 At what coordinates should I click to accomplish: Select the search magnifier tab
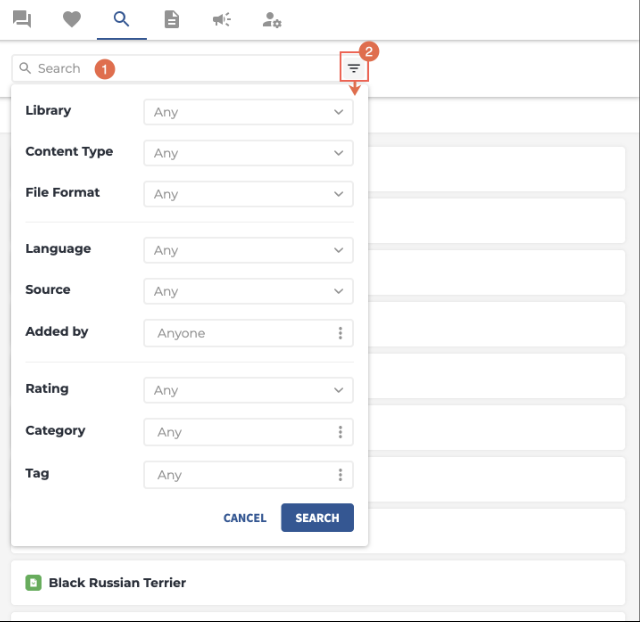121,19
